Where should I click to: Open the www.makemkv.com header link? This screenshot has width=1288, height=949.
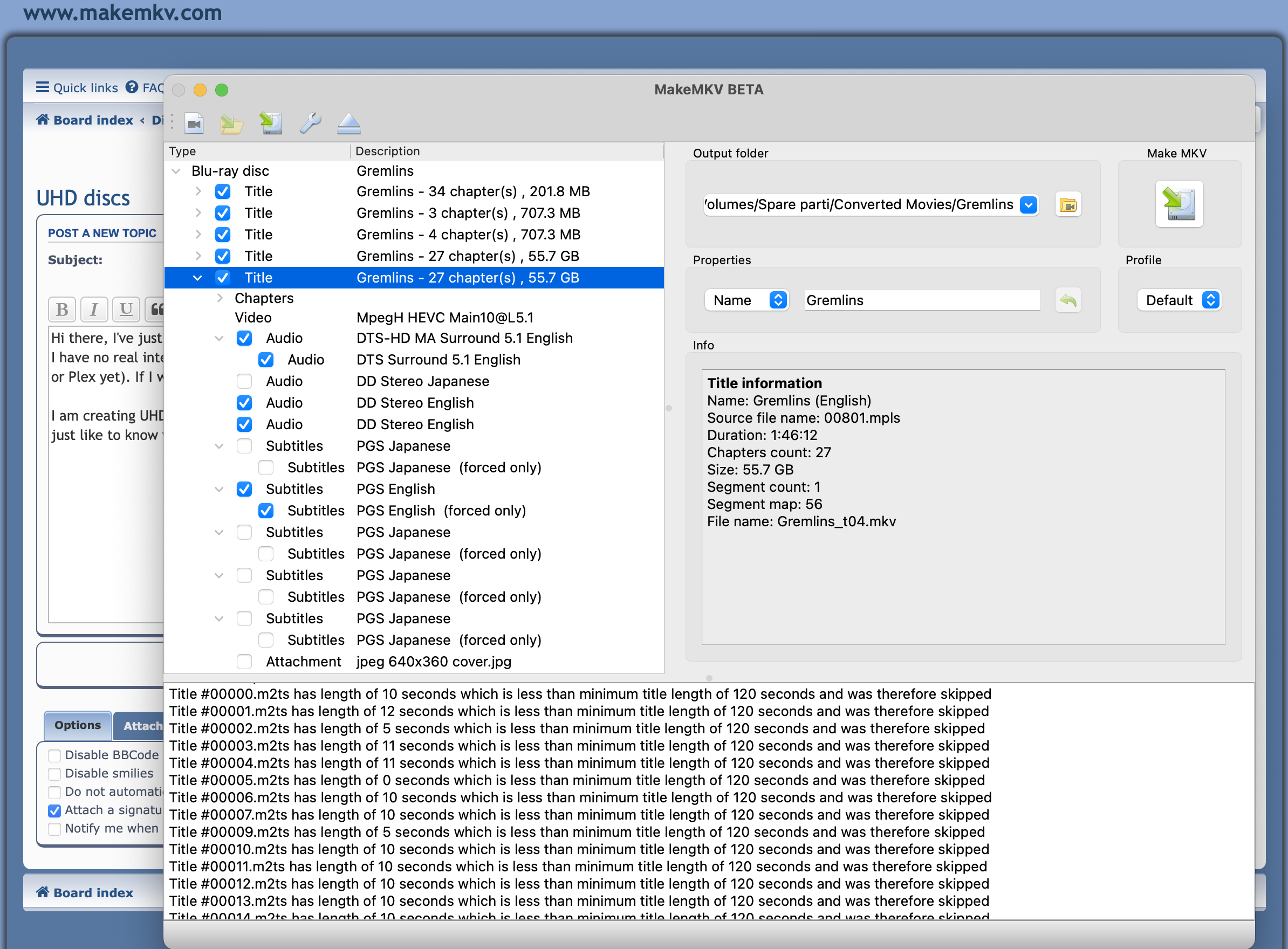[x=122, y=12]
